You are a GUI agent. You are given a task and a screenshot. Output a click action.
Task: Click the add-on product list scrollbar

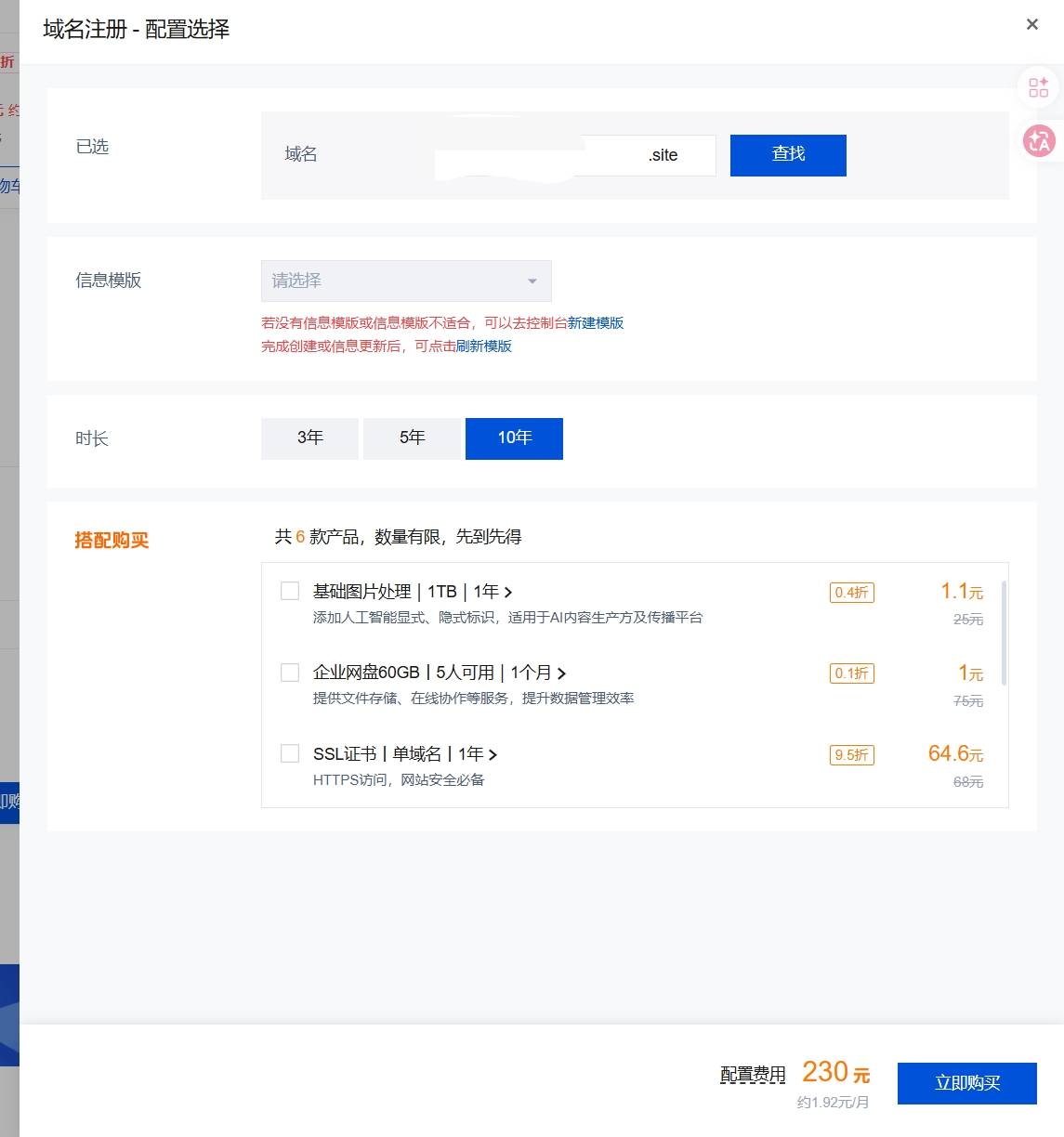[1004, 634]
